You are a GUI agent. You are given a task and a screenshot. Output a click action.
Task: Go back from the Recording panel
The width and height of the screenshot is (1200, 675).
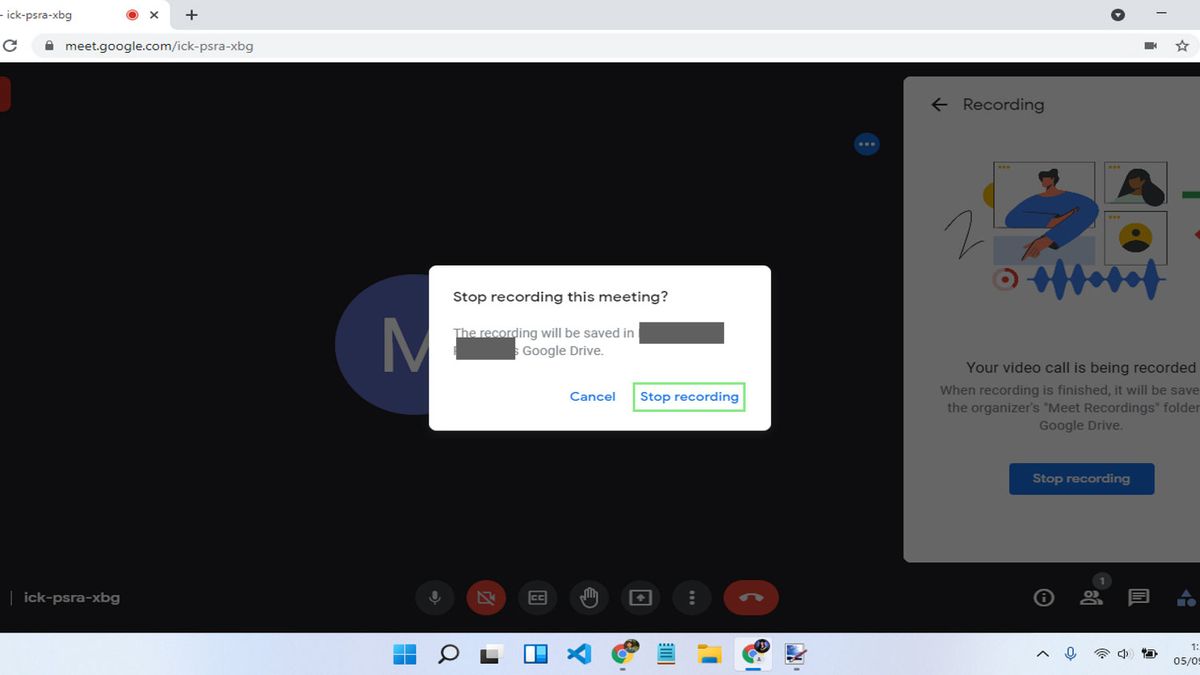939,104
